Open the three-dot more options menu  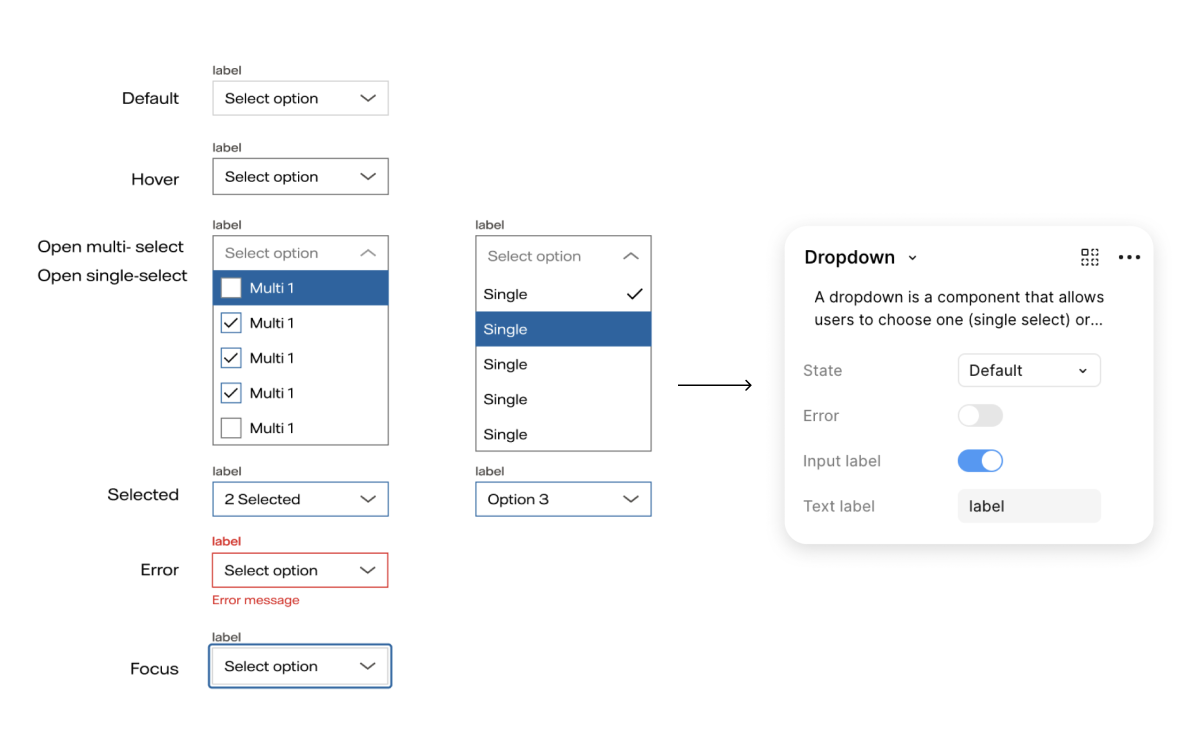(1129, 257)
